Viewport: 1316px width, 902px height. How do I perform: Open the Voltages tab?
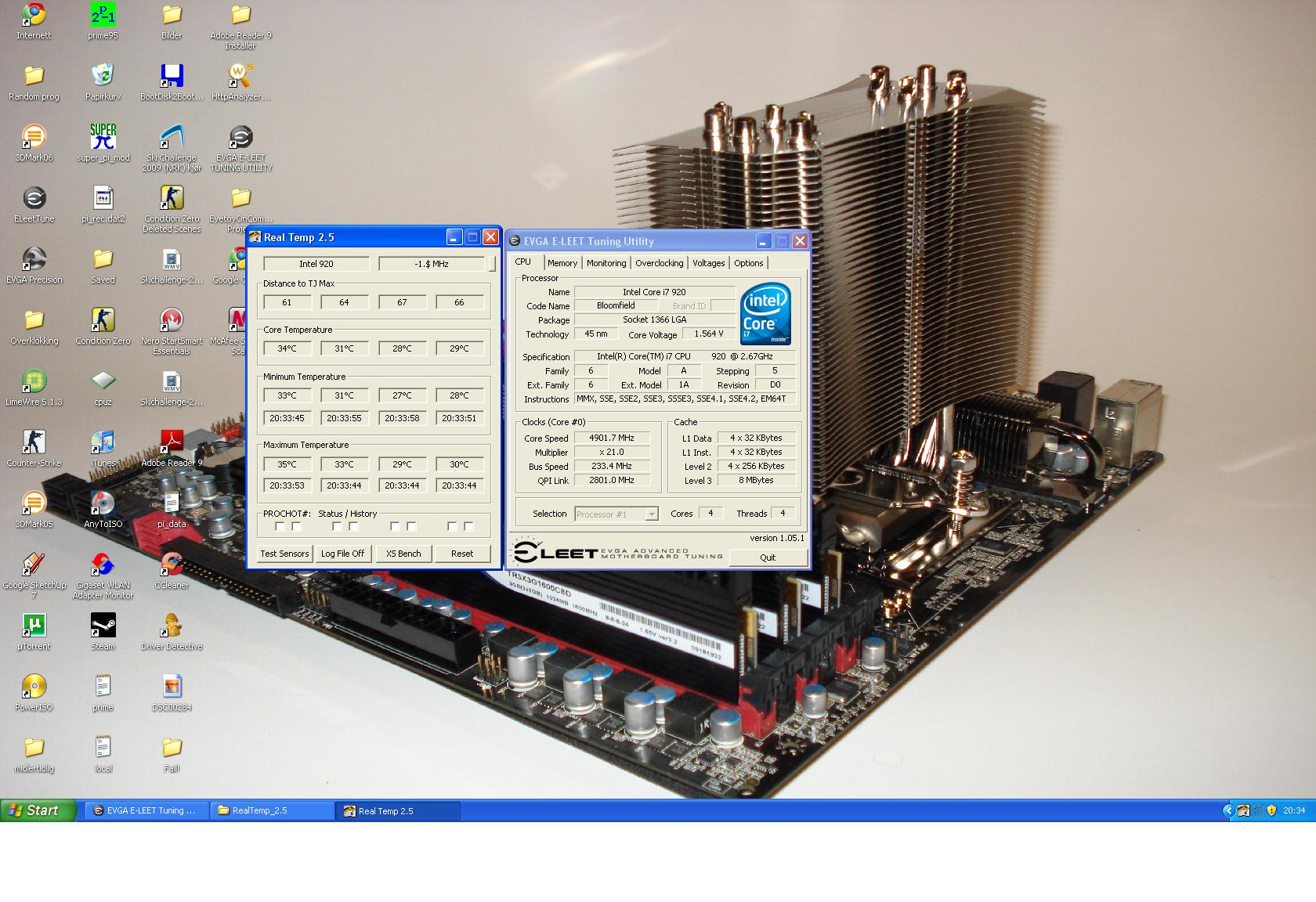(x=708, y=263)
